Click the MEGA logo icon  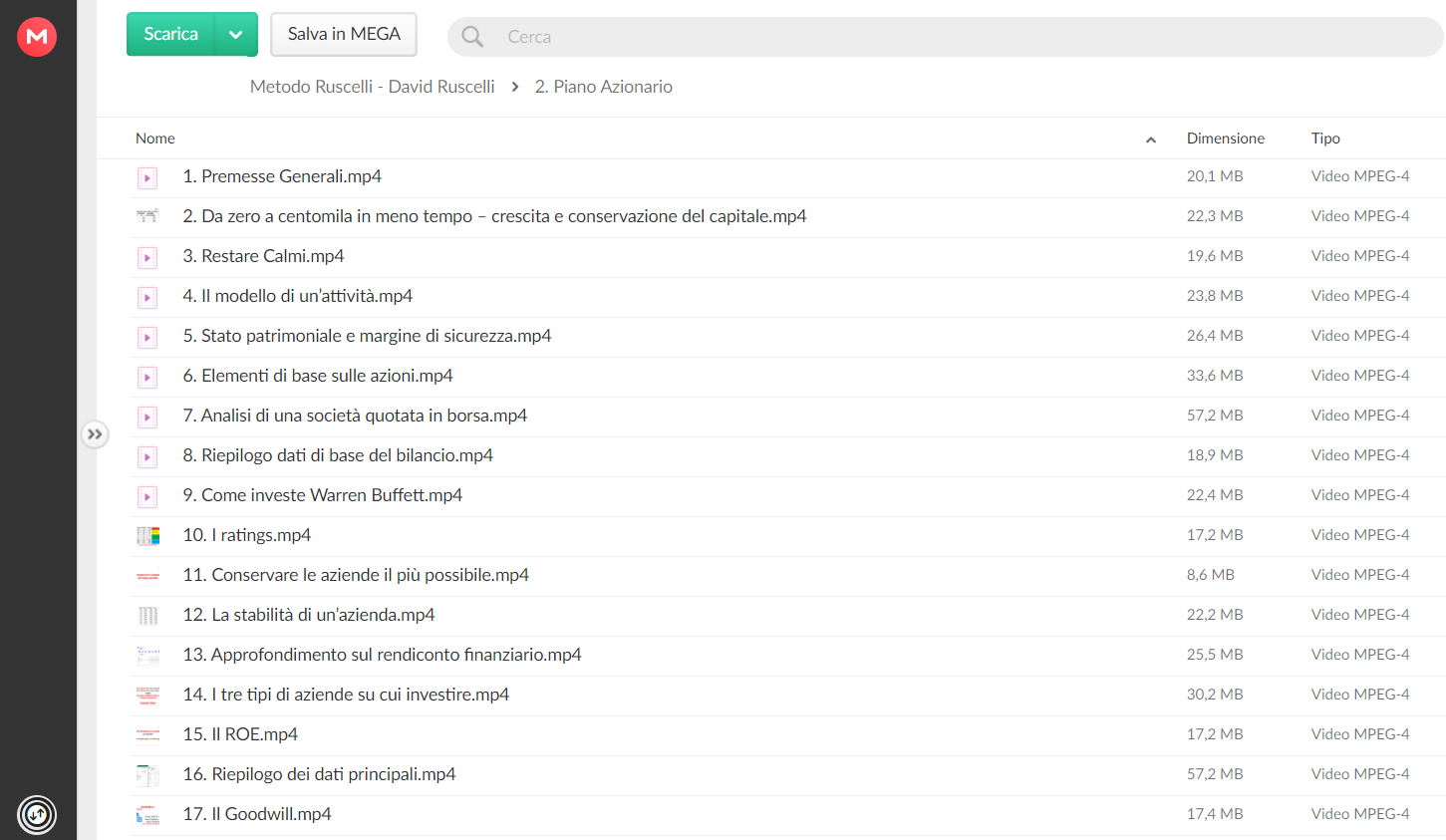37,37
